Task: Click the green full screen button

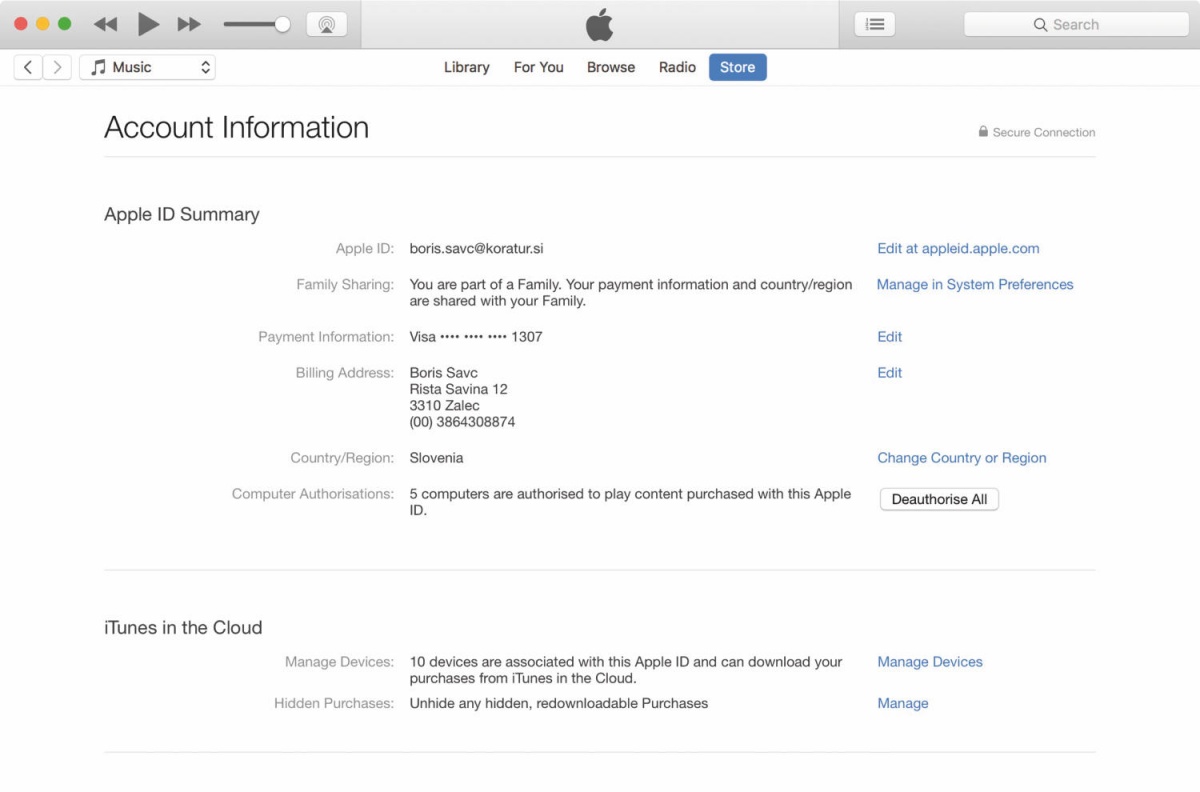Action: coord(64,24)
